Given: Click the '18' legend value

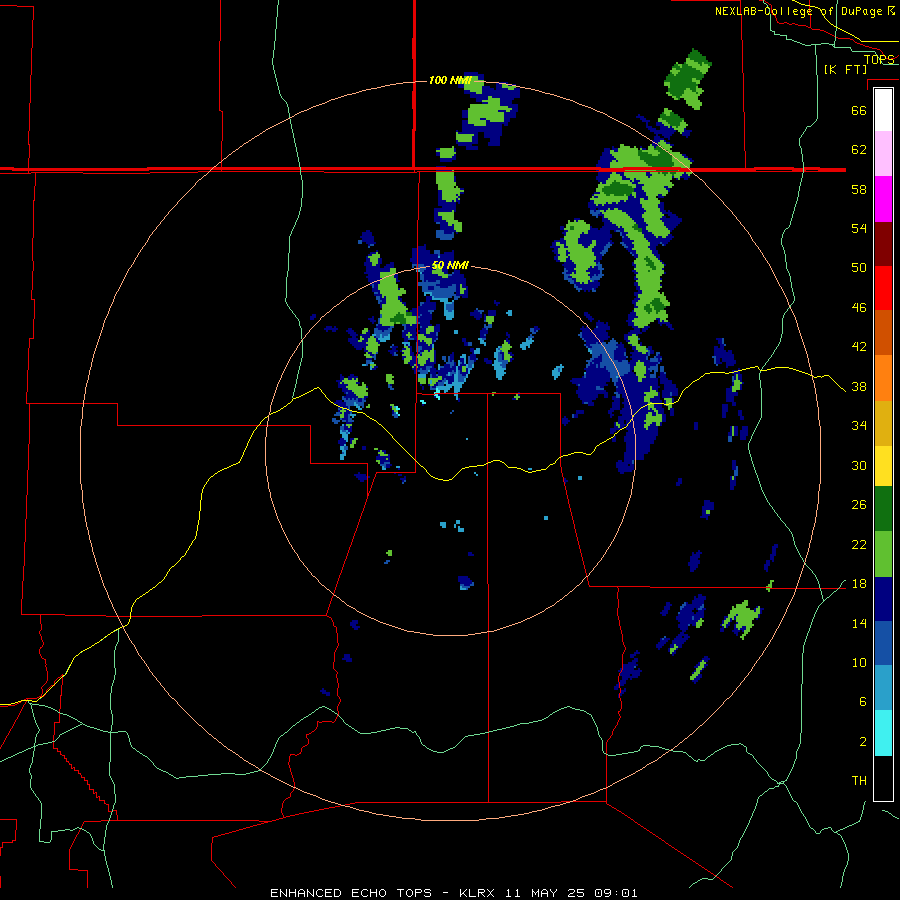Looking at the screenshot, I should pyautogui.click(x=859, y=584).
